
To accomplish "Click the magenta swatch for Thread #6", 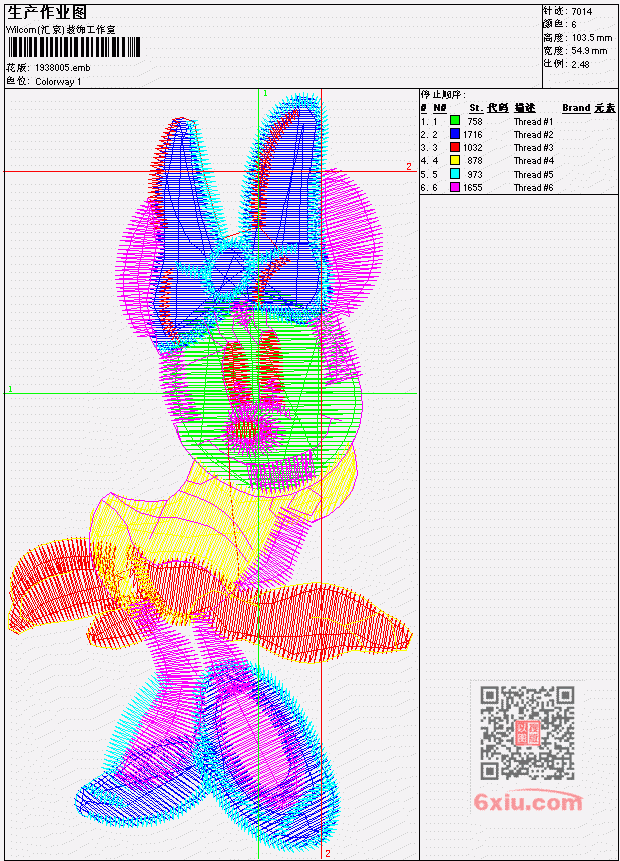I will click(x=455, y=187).
